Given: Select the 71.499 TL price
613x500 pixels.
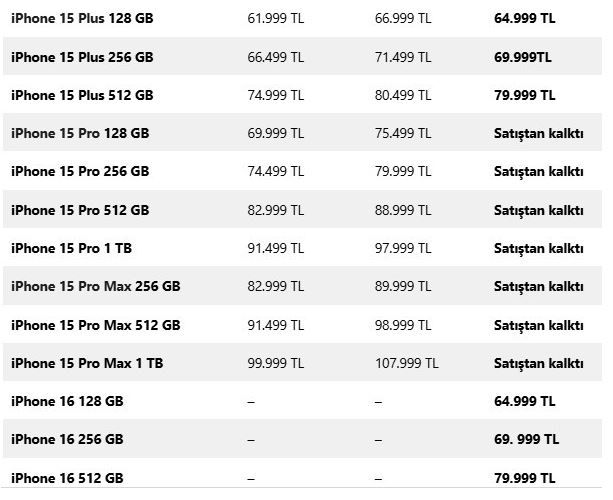Looking at the screenshot, I should point(403,57).
